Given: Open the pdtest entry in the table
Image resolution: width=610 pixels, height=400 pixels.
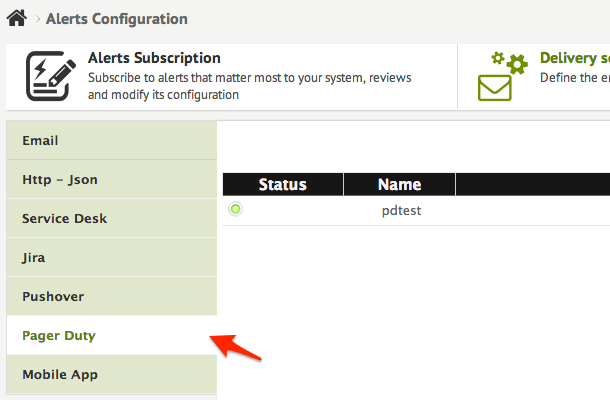Looking at the screenshot, I should (401, 211).
